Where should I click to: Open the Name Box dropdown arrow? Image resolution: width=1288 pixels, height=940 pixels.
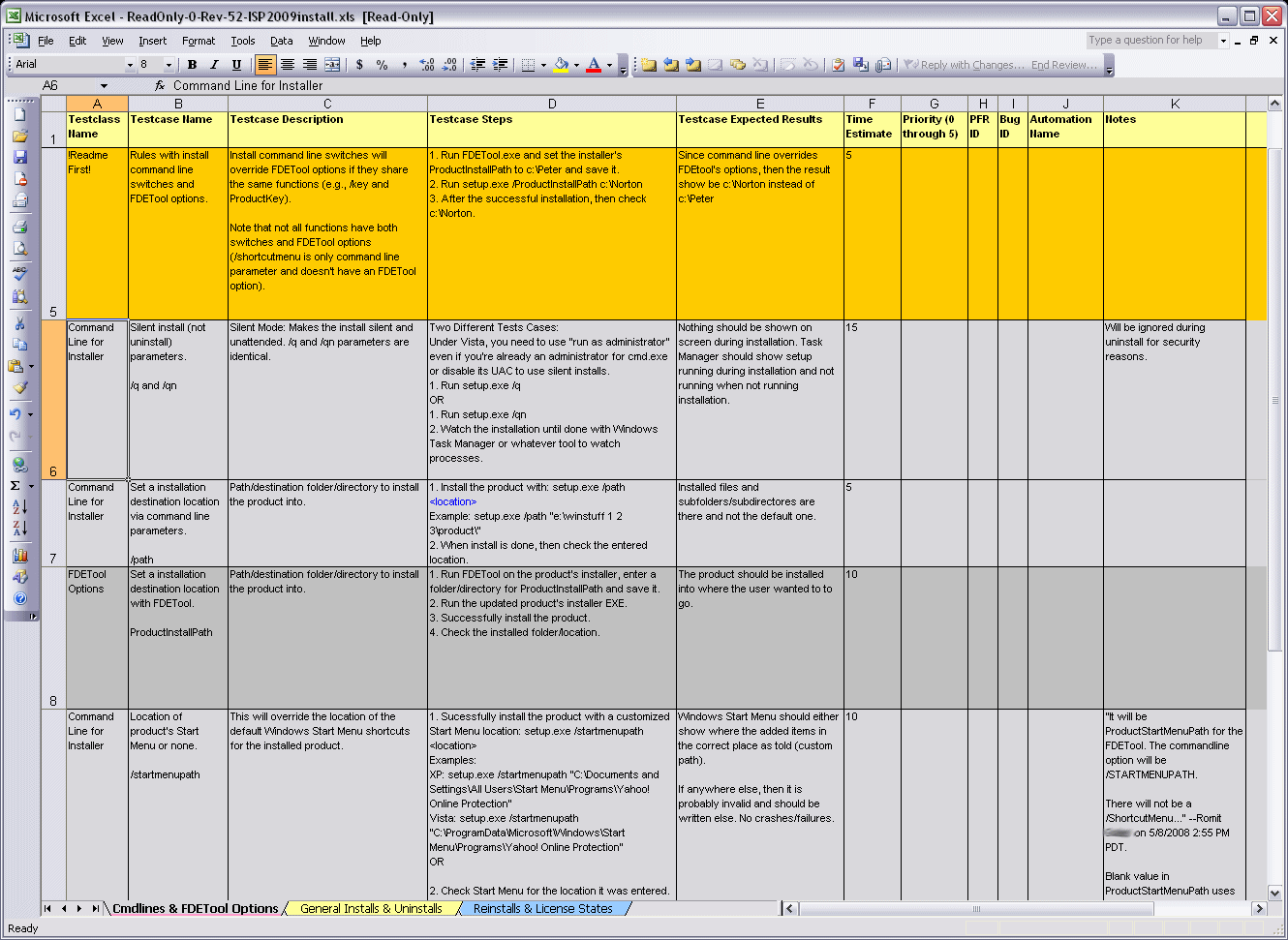(x=104, y=86)
